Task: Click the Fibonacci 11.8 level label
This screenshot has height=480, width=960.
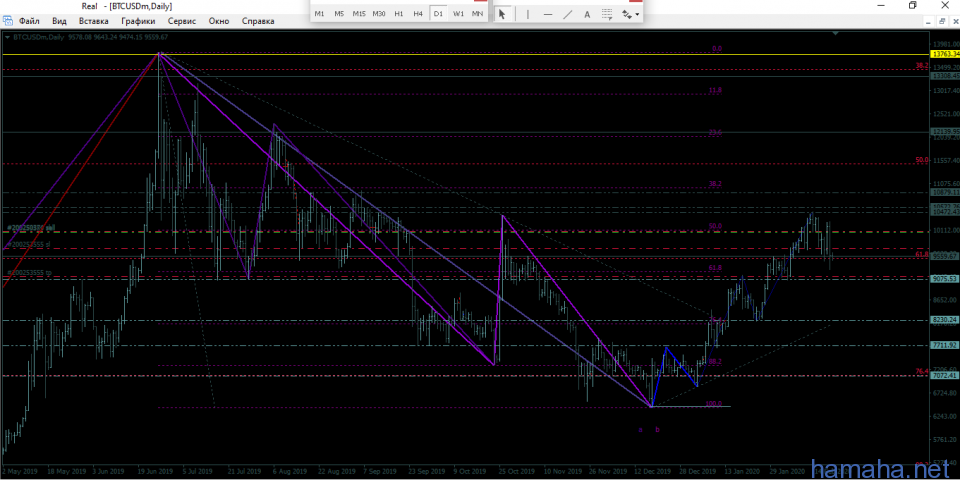Action: coord(716,90)
